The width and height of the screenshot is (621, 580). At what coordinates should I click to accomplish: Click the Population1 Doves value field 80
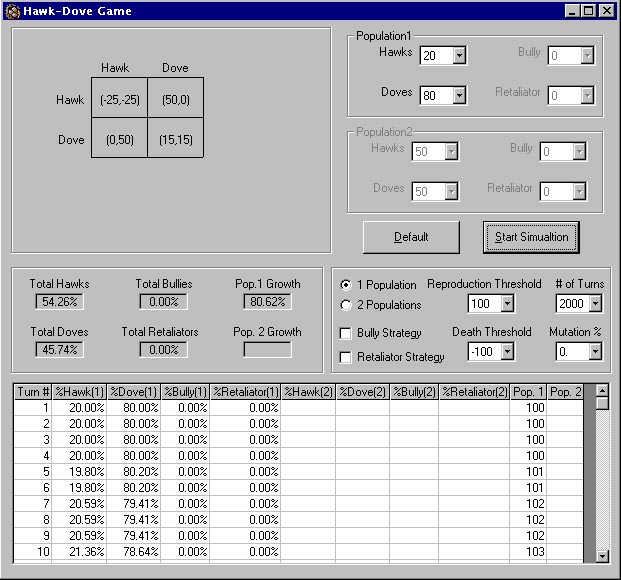(436, 95)
